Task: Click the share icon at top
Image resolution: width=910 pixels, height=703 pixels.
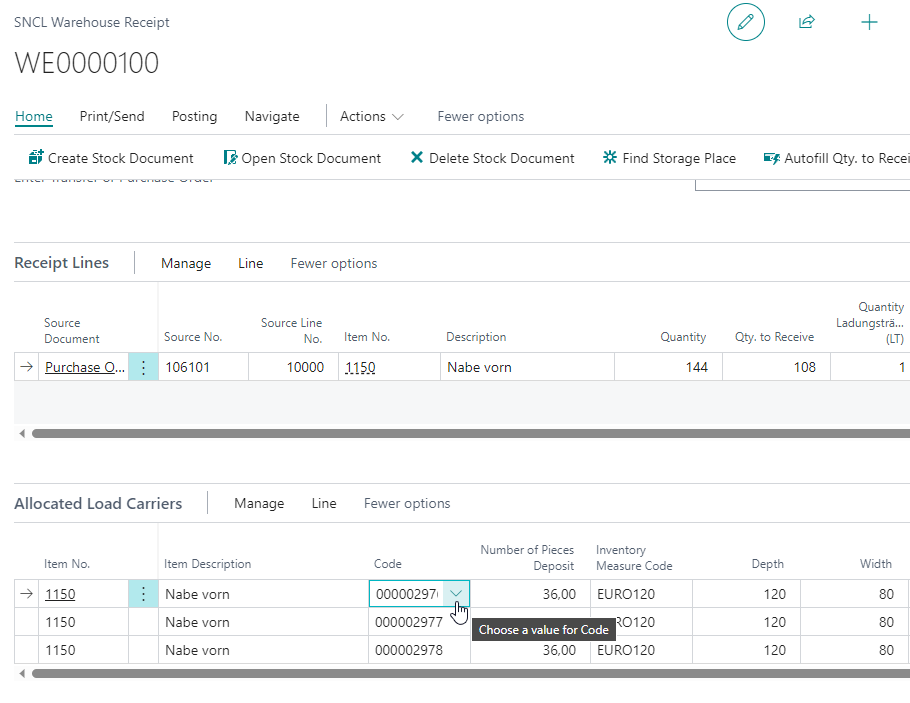Action: coord(806,22)
